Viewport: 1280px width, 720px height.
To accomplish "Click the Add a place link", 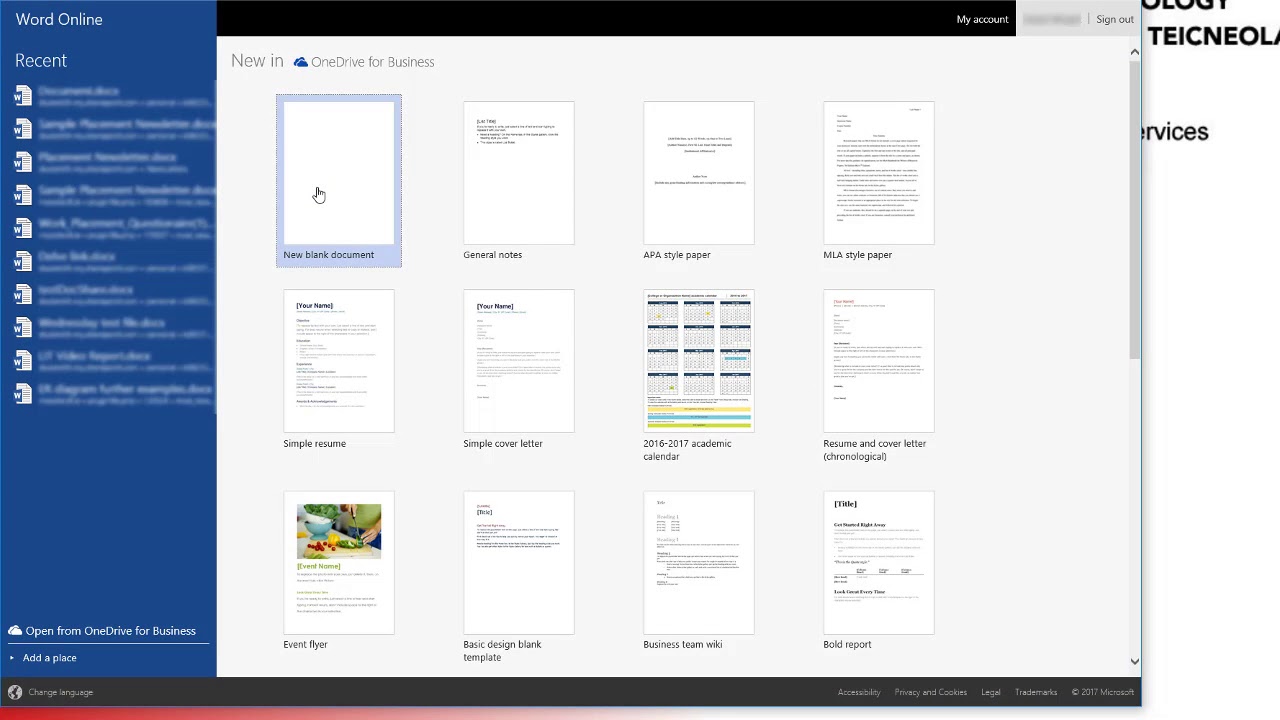I will [x=50, y=658].
